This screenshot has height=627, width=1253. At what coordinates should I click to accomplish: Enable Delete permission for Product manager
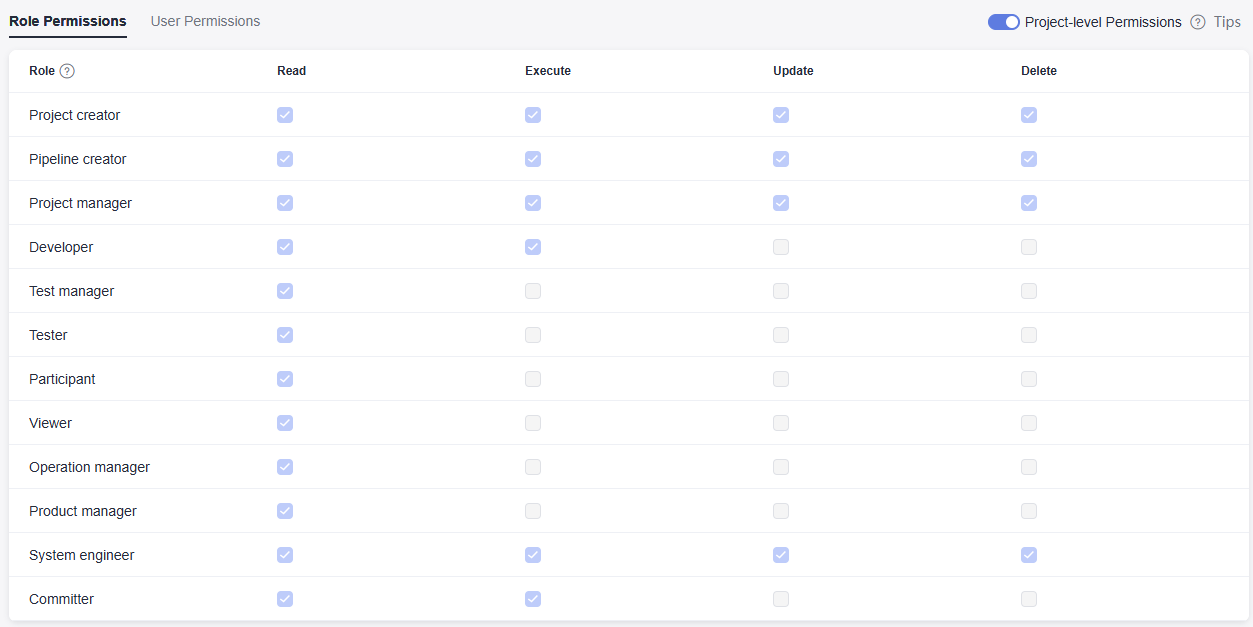[1029, 511]
